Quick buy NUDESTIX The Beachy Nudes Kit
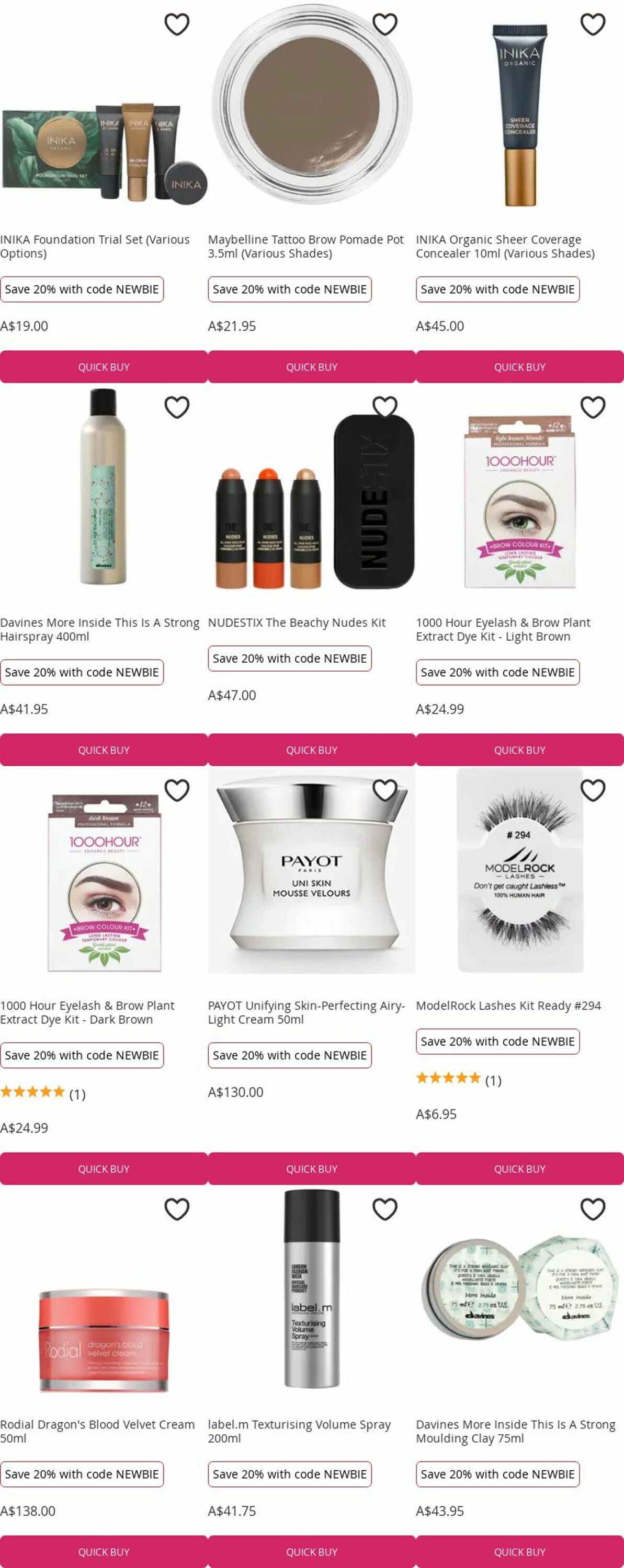 [x=311, y=750]
